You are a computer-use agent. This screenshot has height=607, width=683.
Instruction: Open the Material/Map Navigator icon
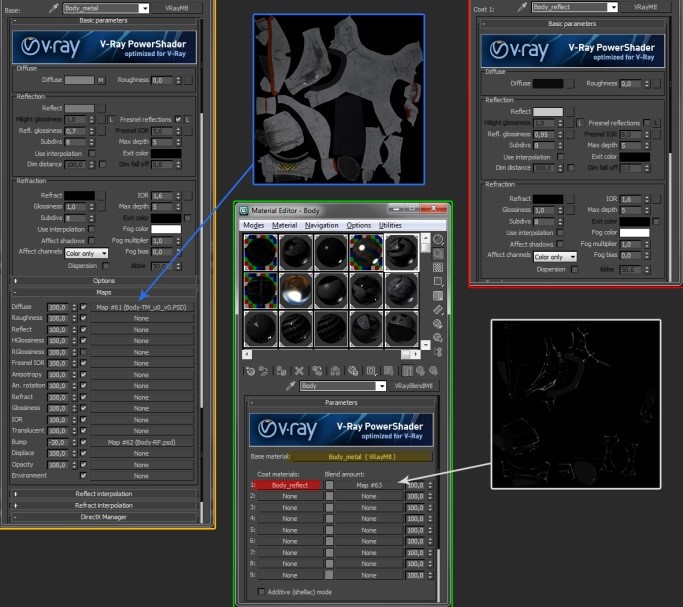(x=438, y=352)
